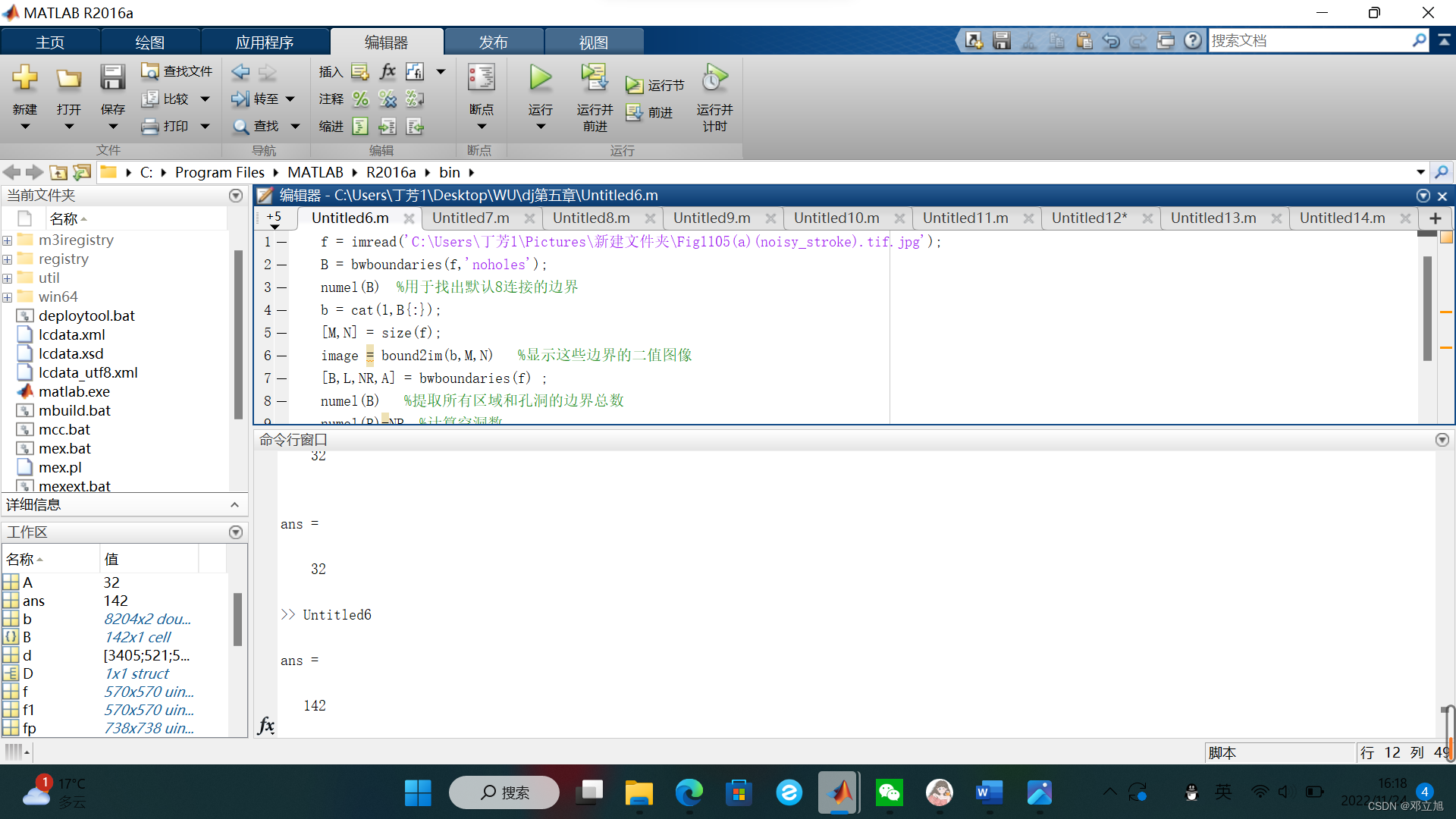The height and width of the screenshot is (819, 1456).
Task: Open Workspace panel actions menu
Action: [236, 532]
